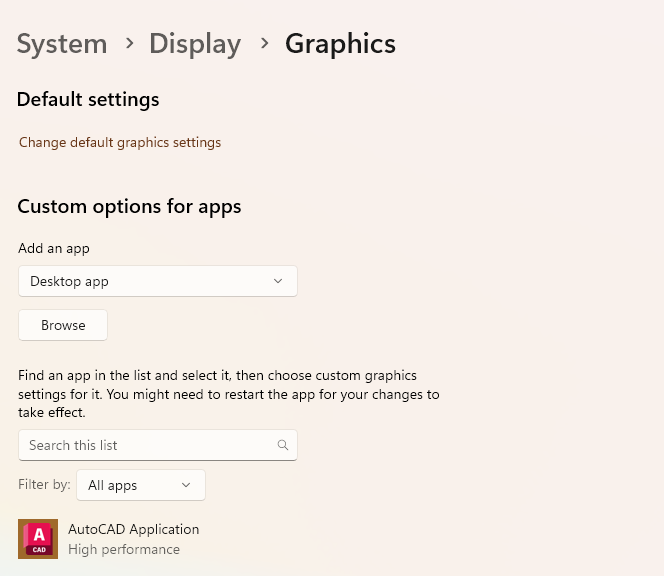The image size is (664, 576).
Task: Go back to System breadcrumb
Action: 62,44
